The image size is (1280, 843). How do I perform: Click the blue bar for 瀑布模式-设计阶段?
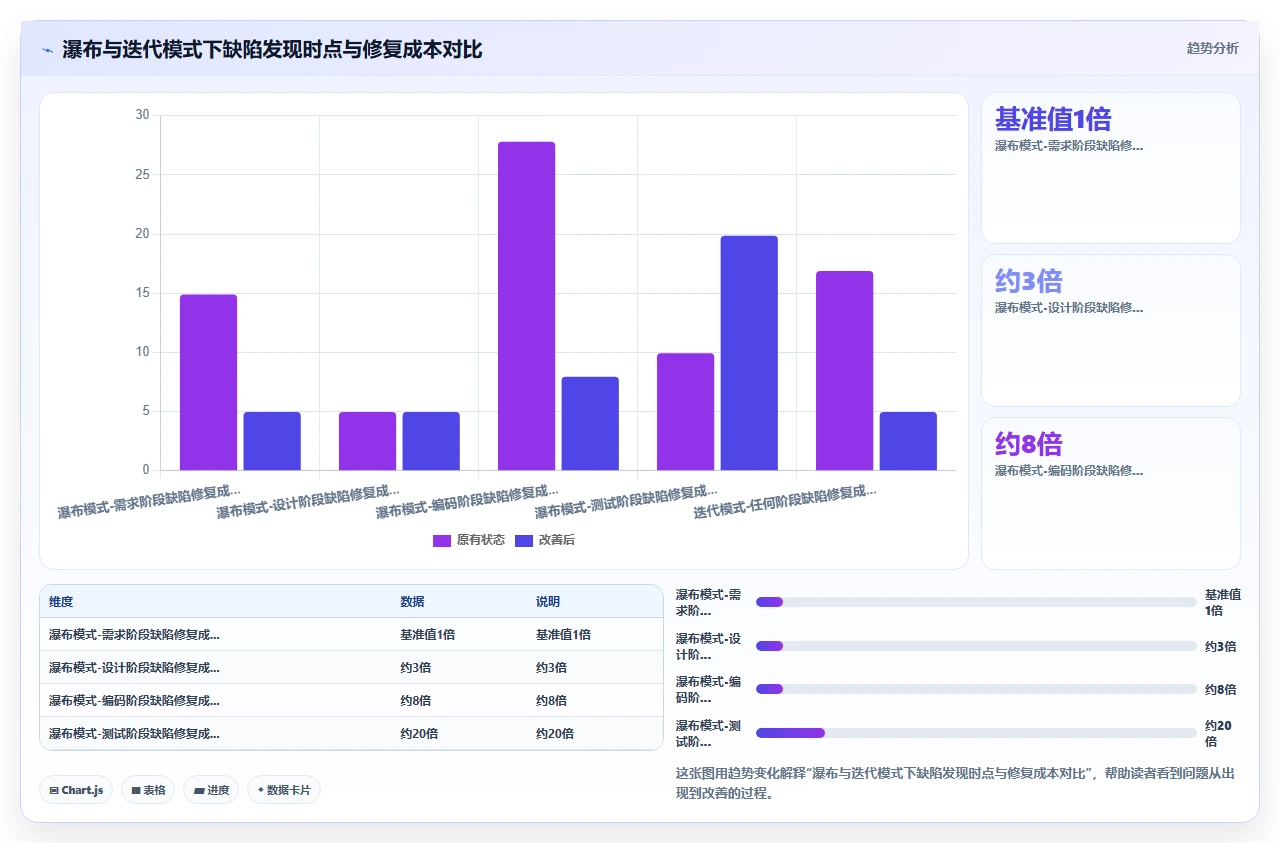[431, 441]
